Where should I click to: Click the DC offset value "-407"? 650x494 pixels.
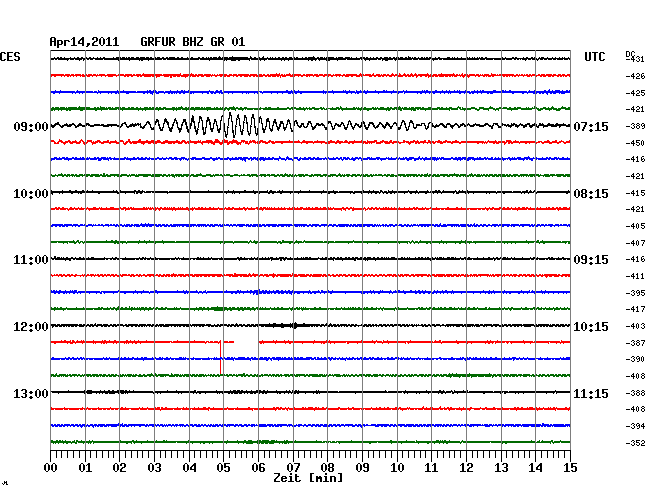coord(635,243)
